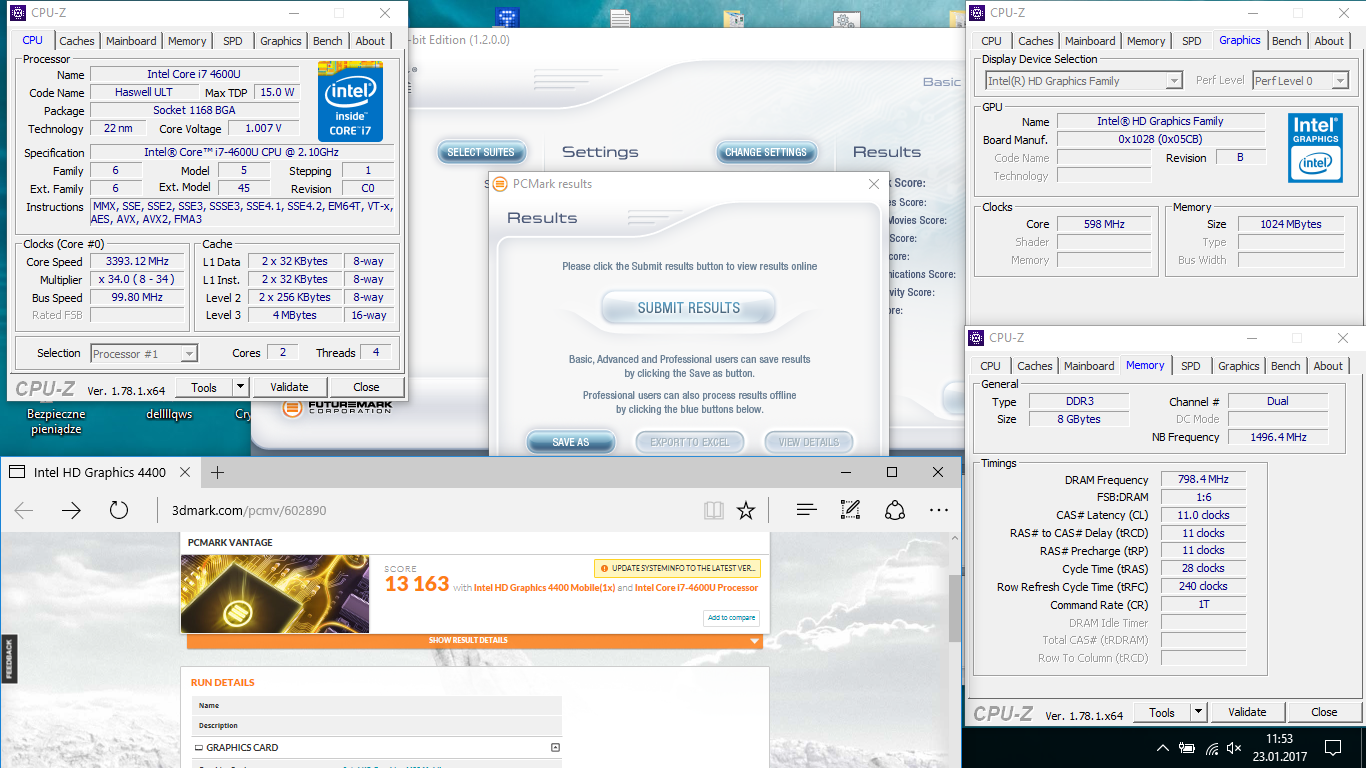This screenshot has width=1366, height=769.
Task: Click UPDATE SYSTEMINFO warning banner
Action: (x=677, y=568)
